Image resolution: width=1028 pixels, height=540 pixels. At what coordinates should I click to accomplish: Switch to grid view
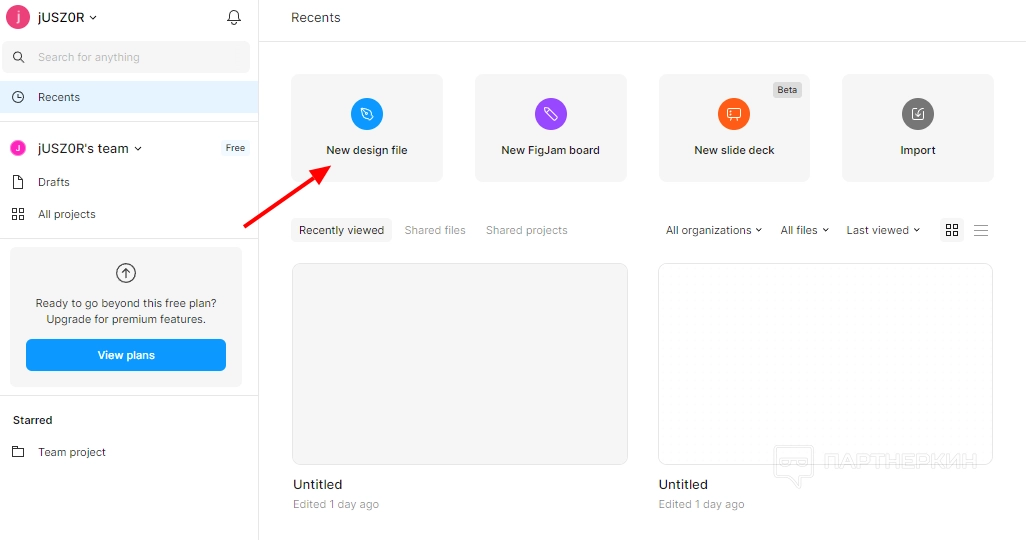(x=952, y=230)
